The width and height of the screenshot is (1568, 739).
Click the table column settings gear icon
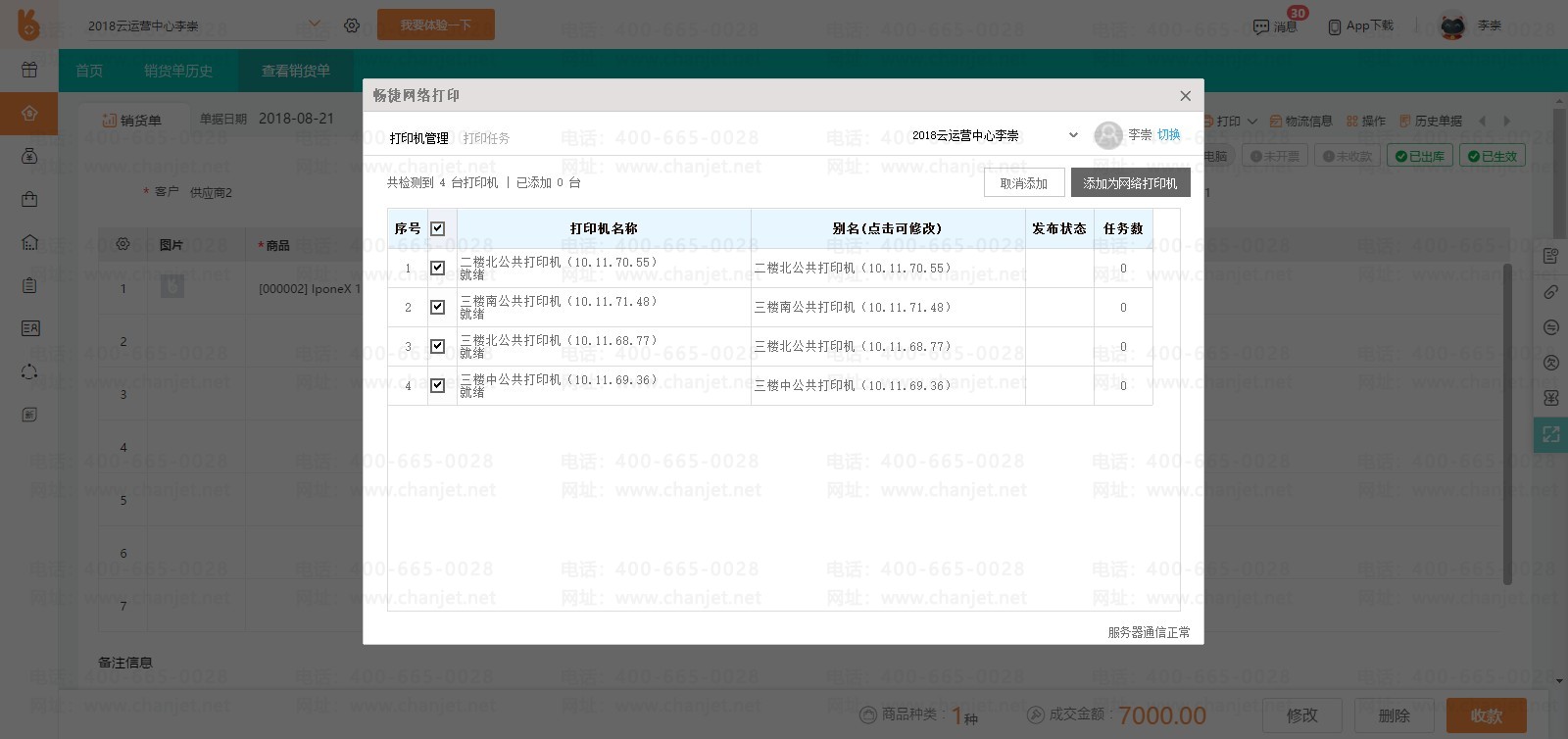pyautogui.click(x=122, y=244)
